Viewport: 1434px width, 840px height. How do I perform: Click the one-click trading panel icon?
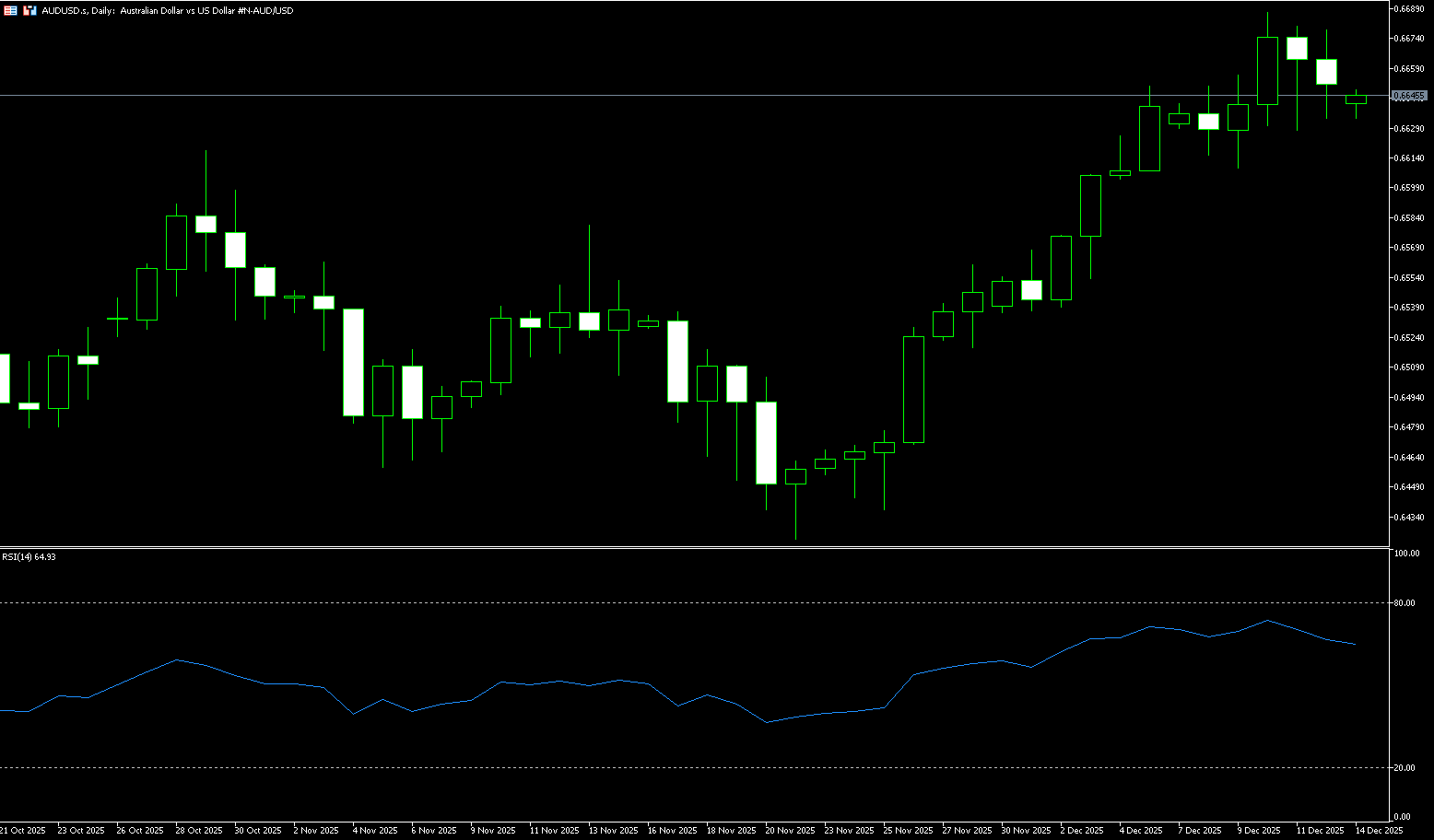tap(10, 10)
